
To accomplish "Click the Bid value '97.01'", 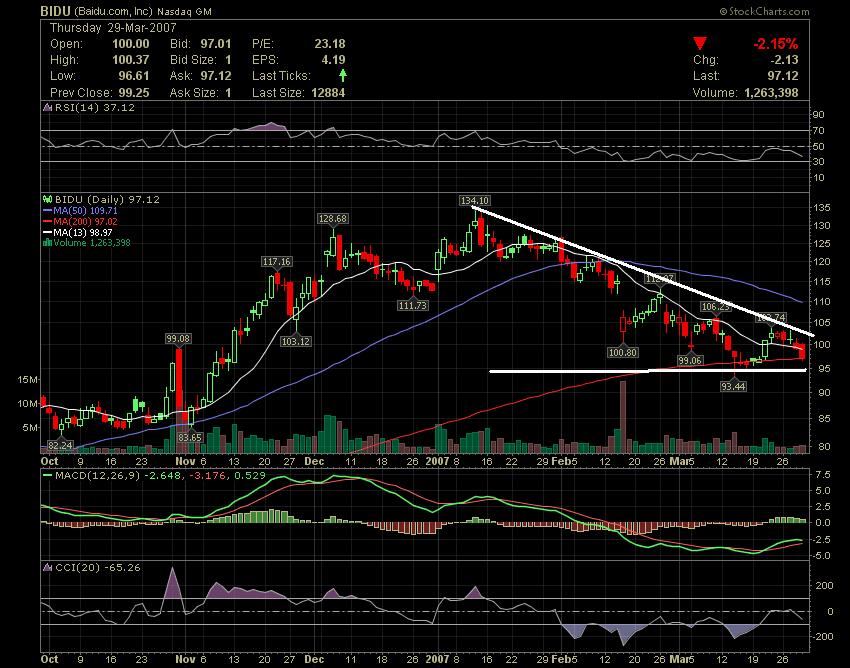I will 216,44.
